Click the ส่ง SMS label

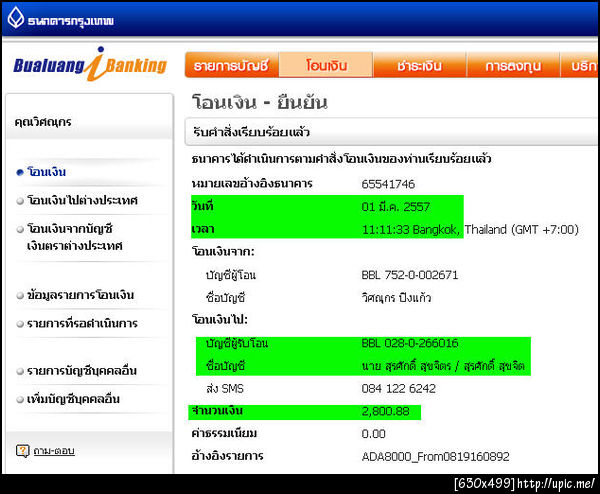[x=225, y=388]
